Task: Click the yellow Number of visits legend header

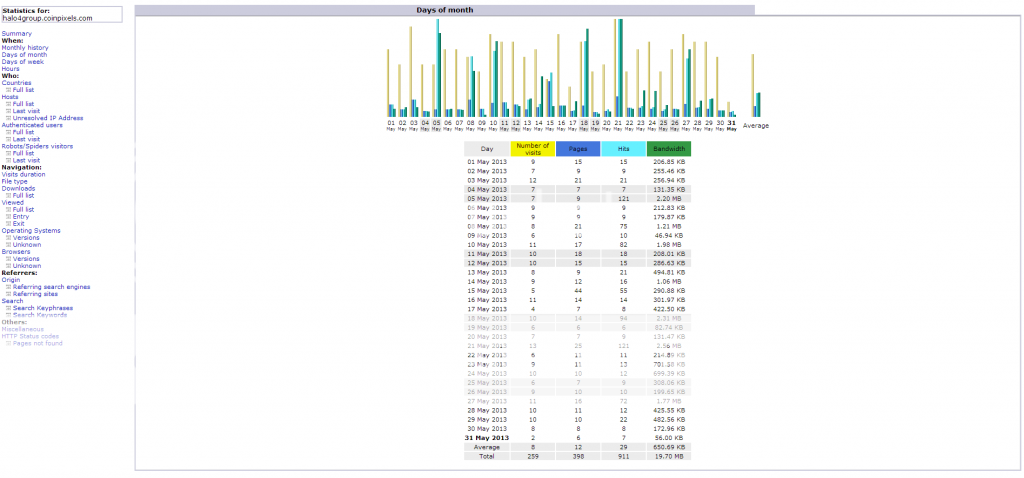Action: click(x=532, y=149)
